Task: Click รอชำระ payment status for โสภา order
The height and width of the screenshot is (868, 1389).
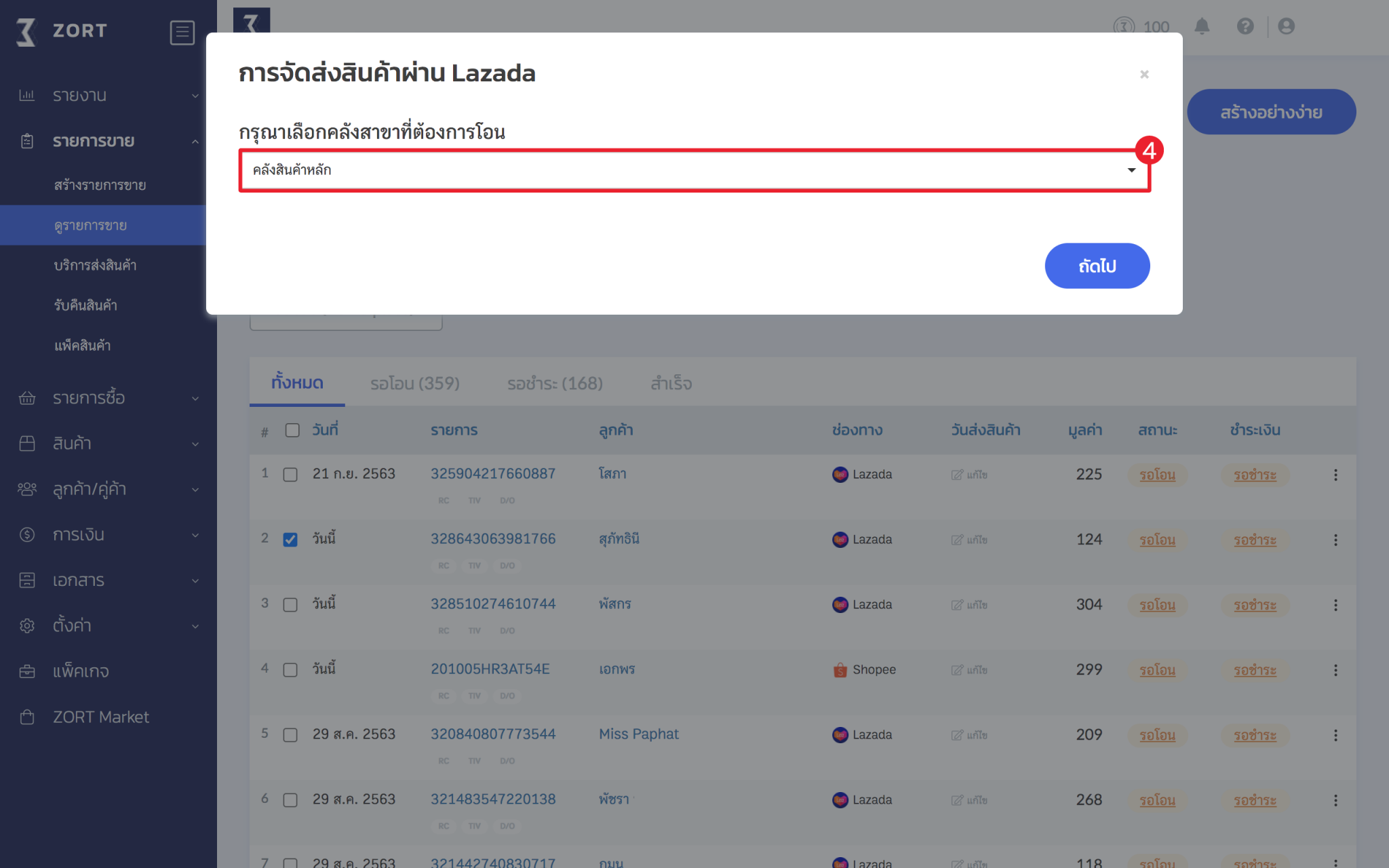Action: pos(1255,475)
